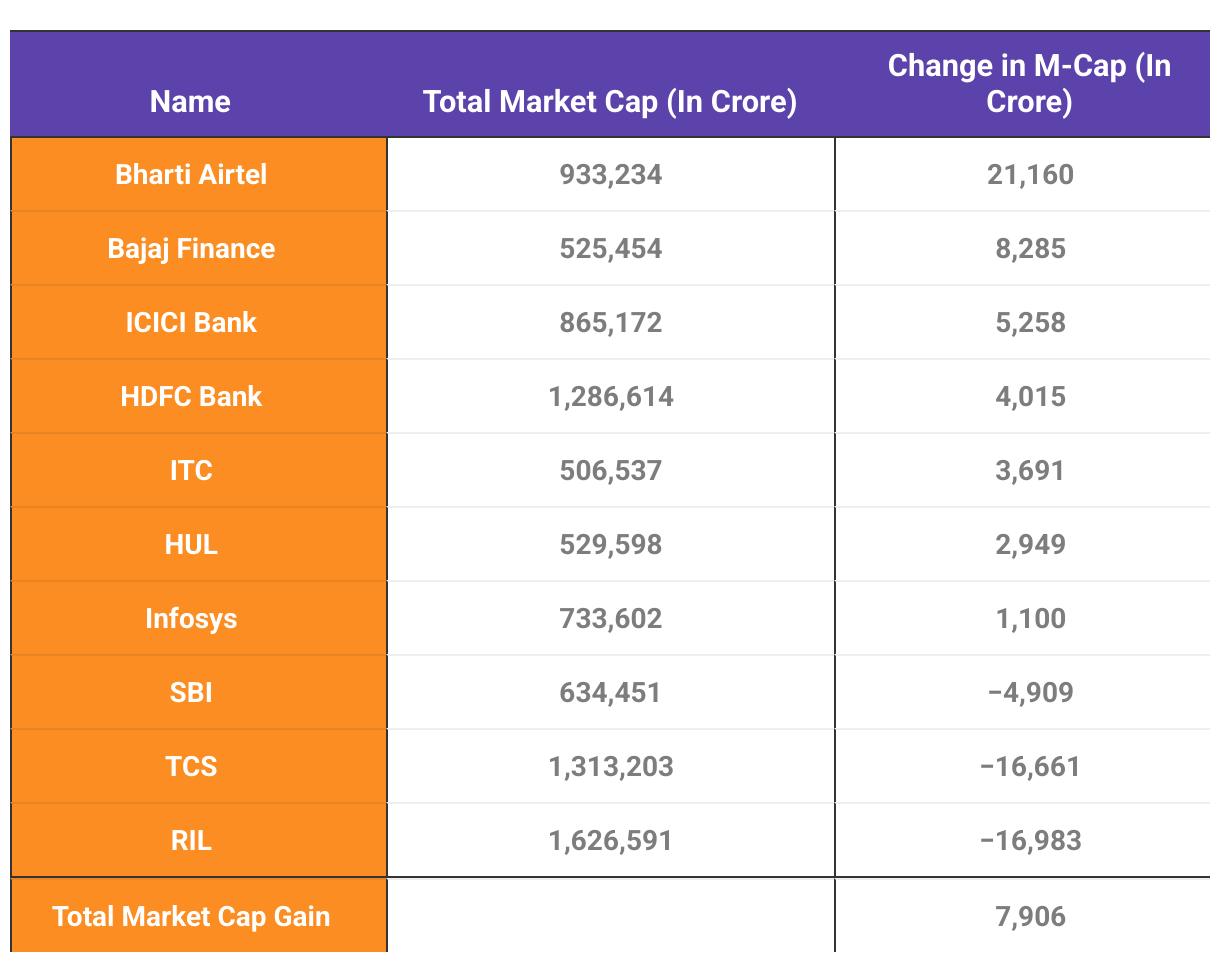This screenshot has width=1220, height=962.
Task: Click the ICICI Bank row label
Action: point(191,322)
